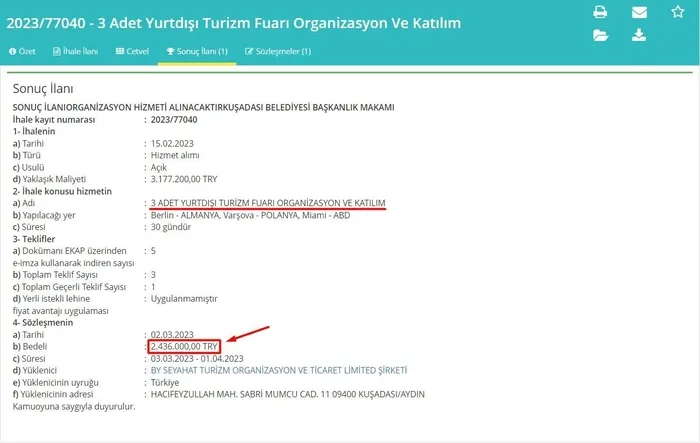The image size is (700, 443).
Task: Open the İhale İlanı tab
Action: click(78, 51)
